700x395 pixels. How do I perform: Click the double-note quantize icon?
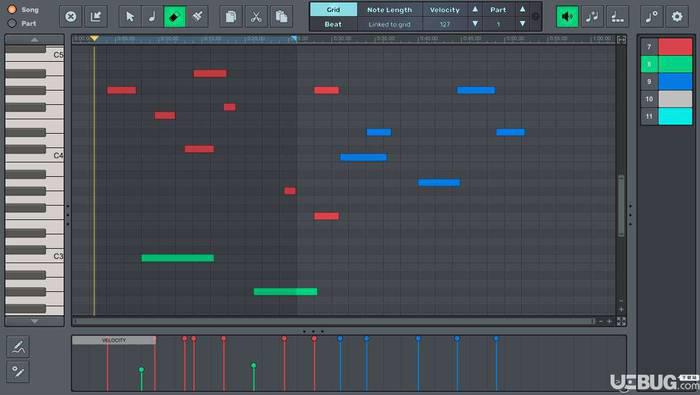pos(592,17)
